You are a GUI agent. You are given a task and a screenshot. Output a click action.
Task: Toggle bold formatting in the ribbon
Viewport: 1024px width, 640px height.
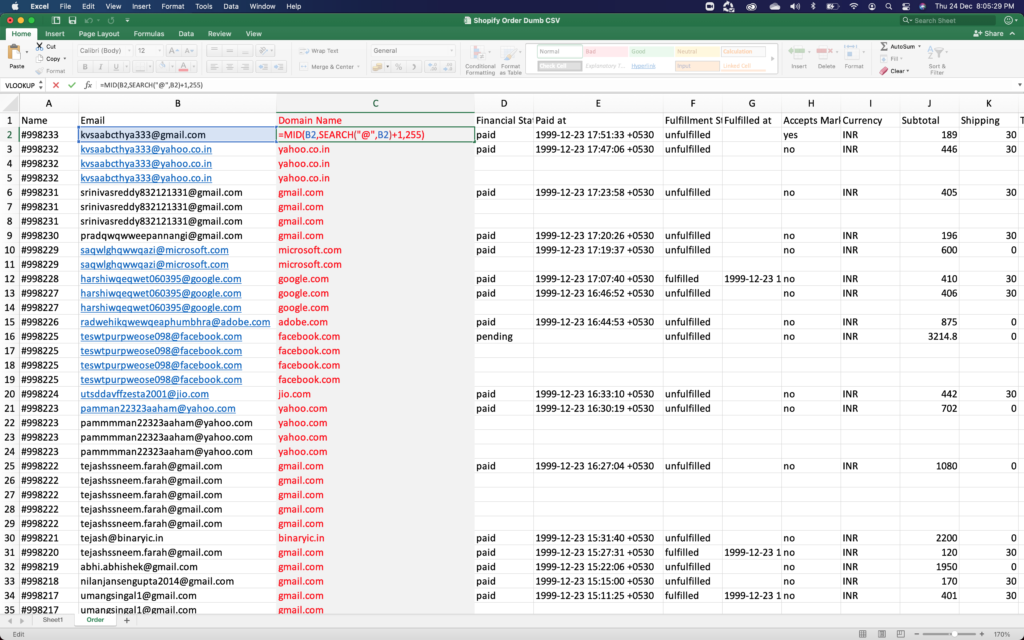85,66
